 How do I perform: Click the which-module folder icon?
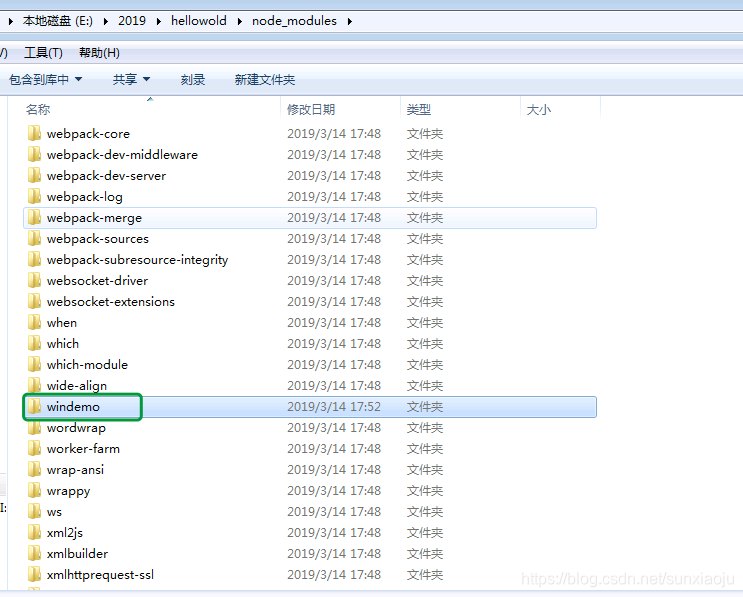pyautogui.click(x=34, y=364)
